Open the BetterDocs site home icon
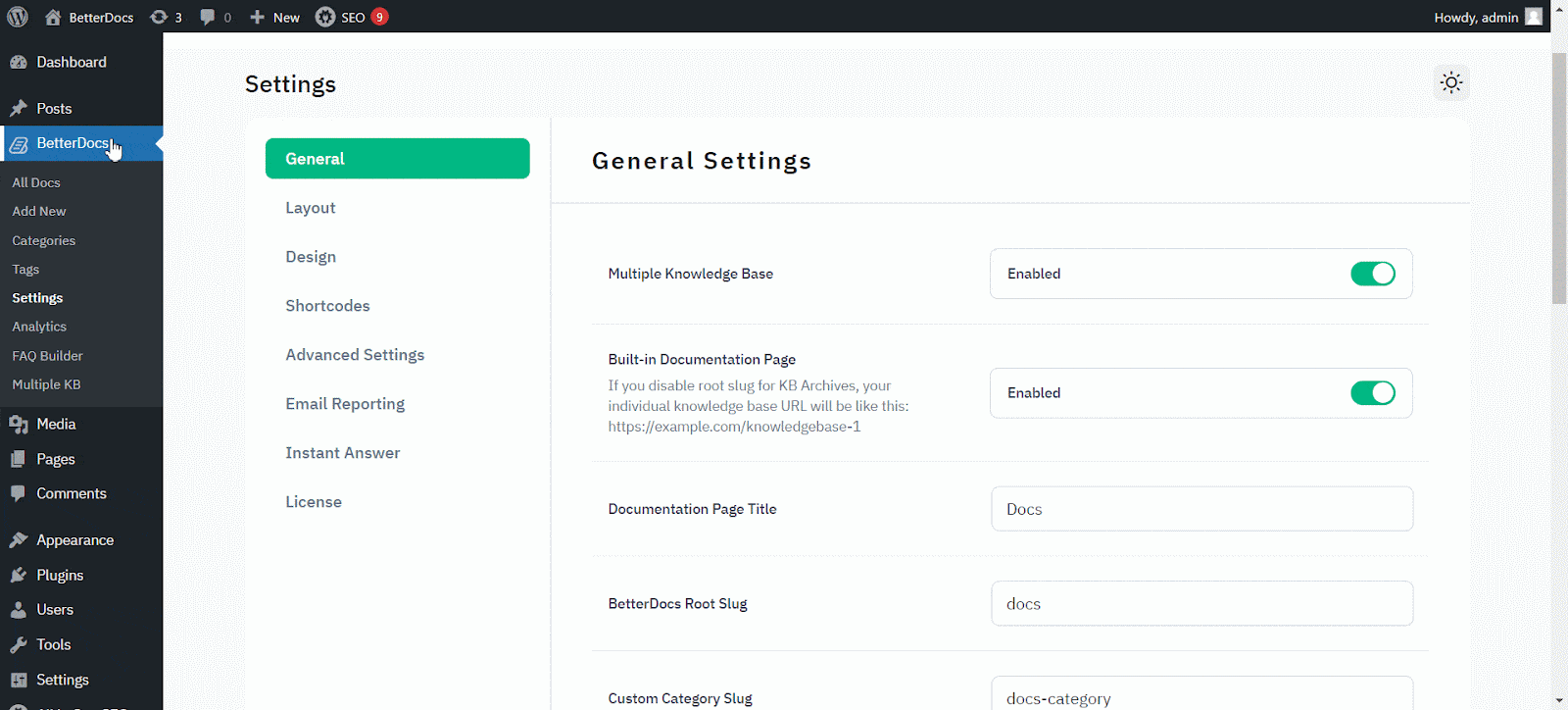 point(53,17)
